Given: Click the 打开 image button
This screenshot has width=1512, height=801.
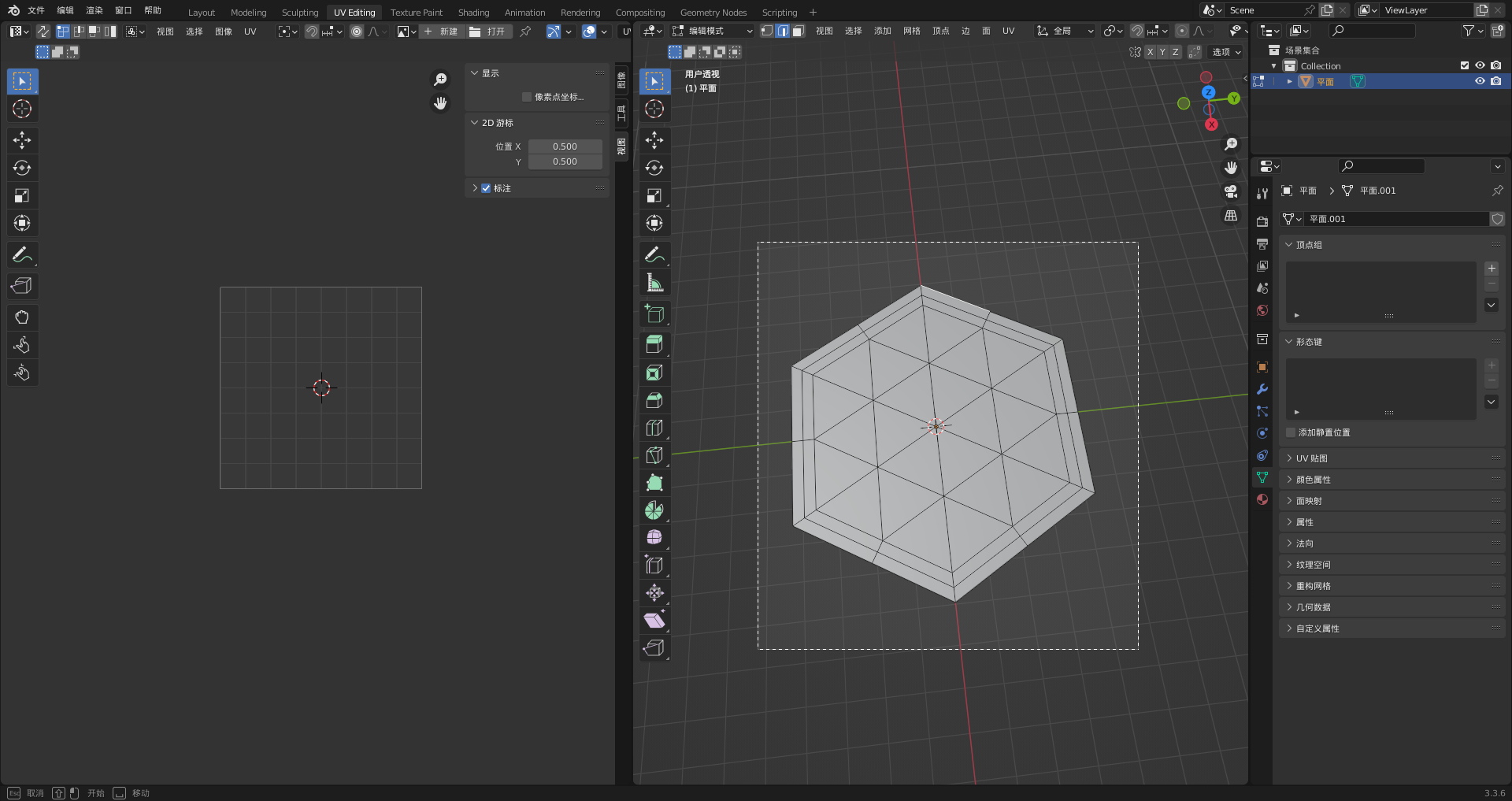Looking at the screenshot, I should click(x=488, y=32).
